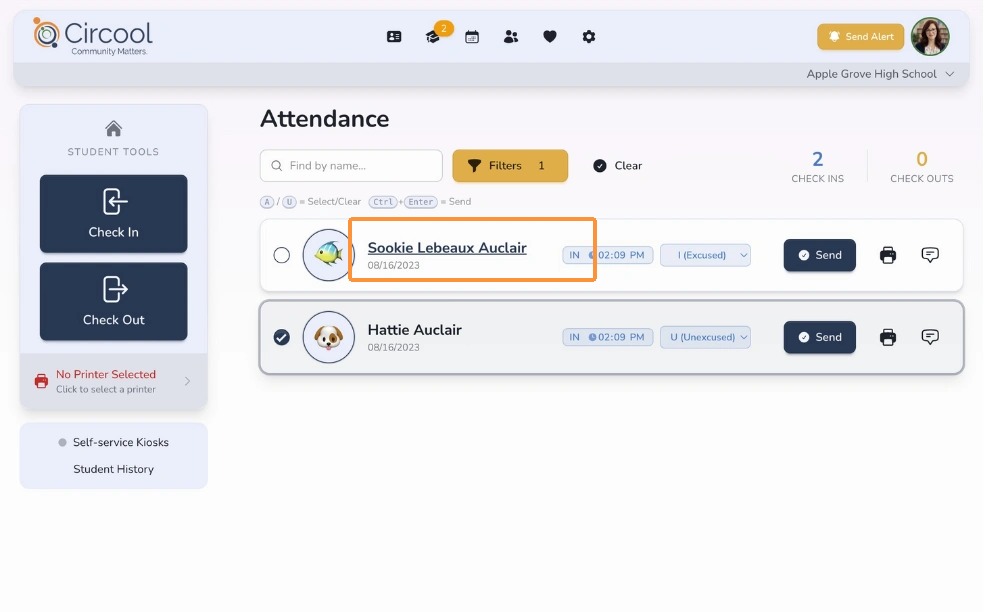984x612 pixels.
Task: Open the settings gear icon in header
Action: [589, 37]
